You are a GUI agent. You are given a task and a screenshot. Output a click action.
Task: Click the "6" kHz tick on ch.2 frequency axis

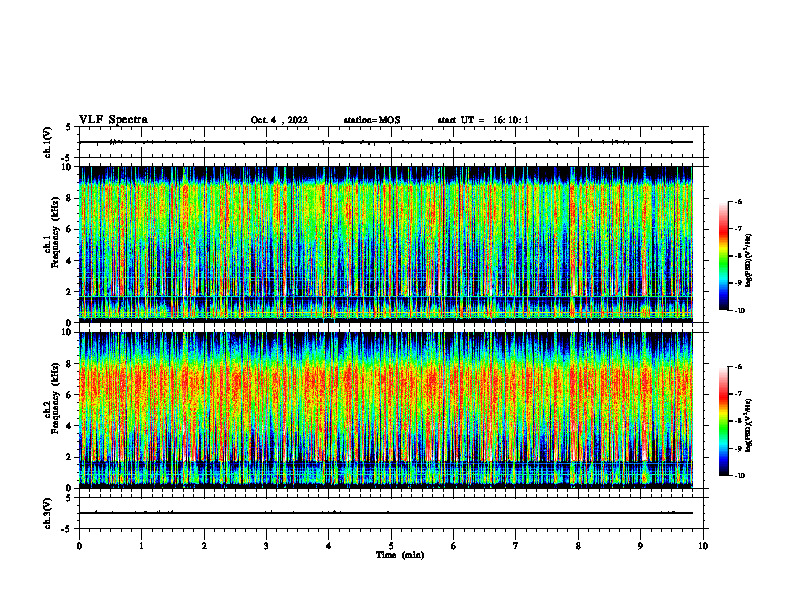tap(69, 395)
